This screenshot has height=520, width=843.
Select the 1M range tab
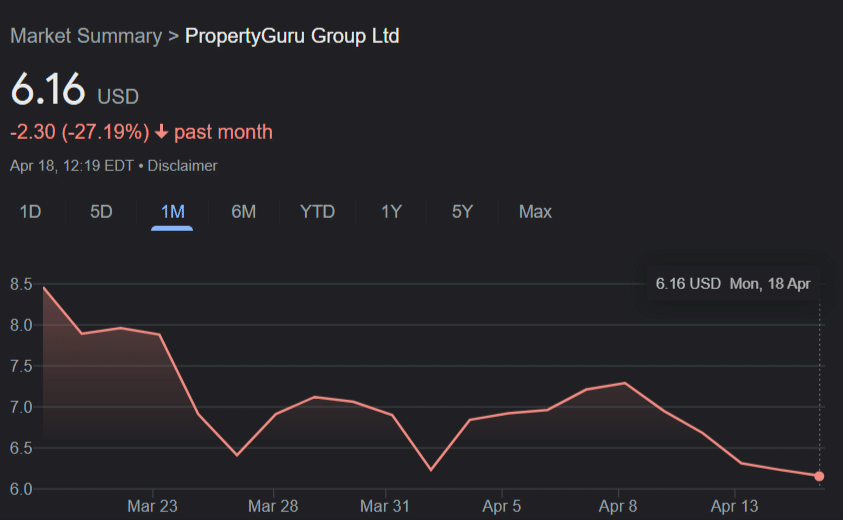pos(173,212)
